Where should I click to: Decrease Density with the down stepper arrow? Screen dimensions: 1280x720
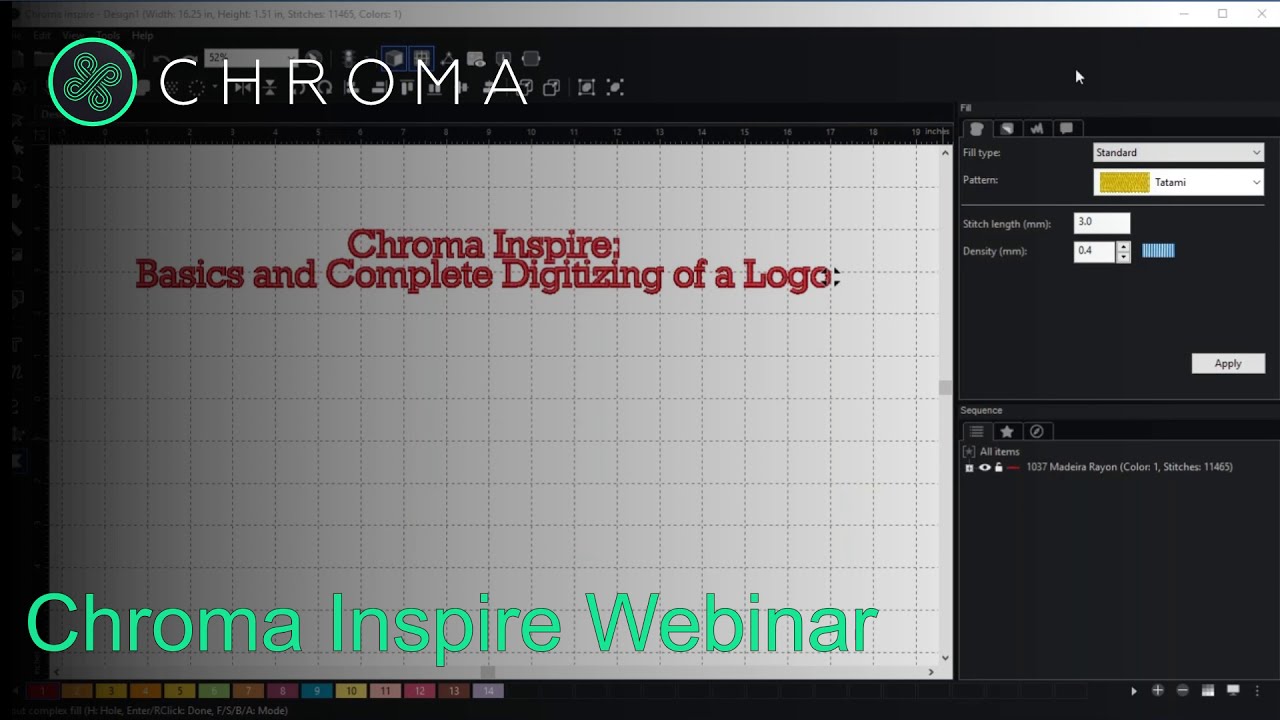coord(1123,256)
